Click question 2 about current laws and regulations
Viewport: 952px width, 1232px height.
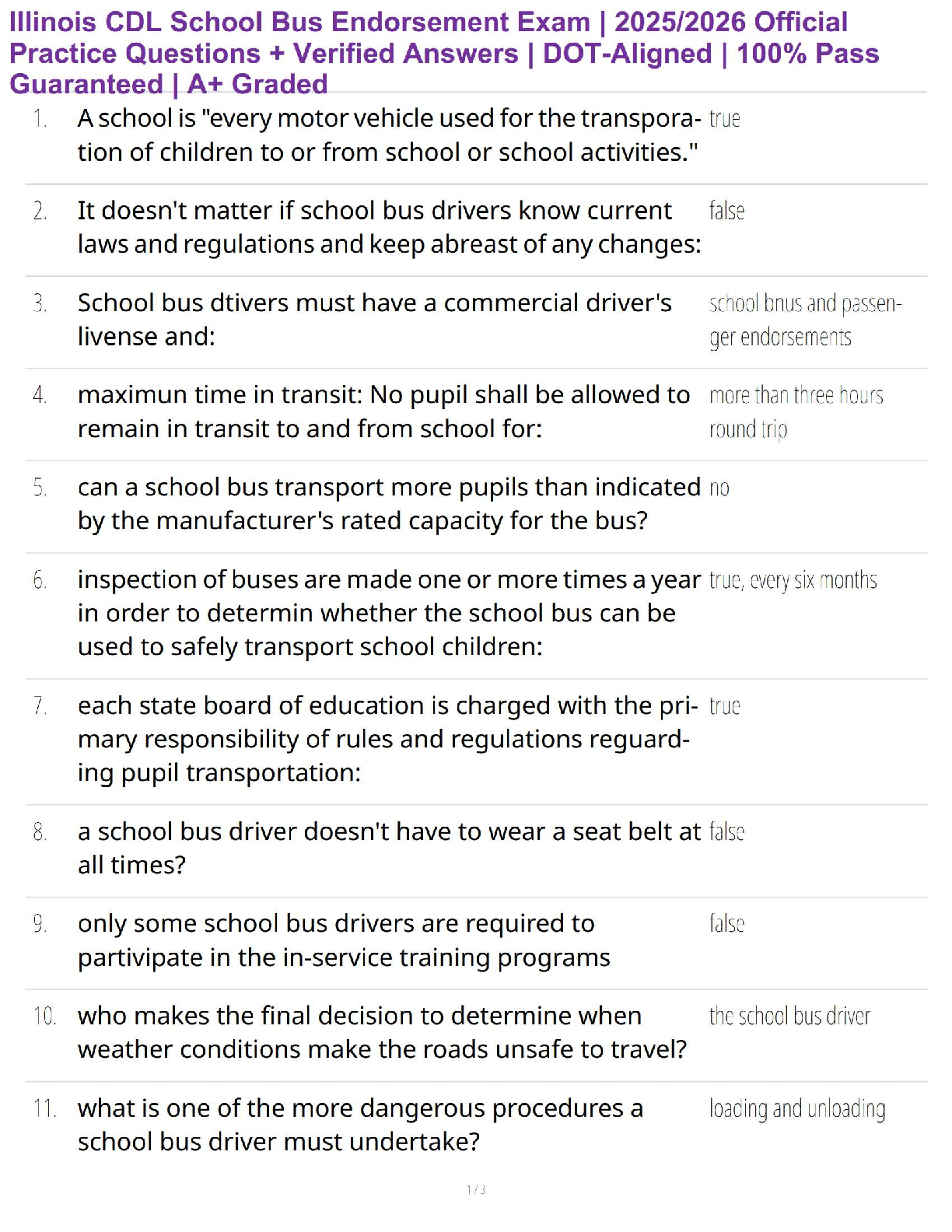pyautogui.click(x=389, y=227)
